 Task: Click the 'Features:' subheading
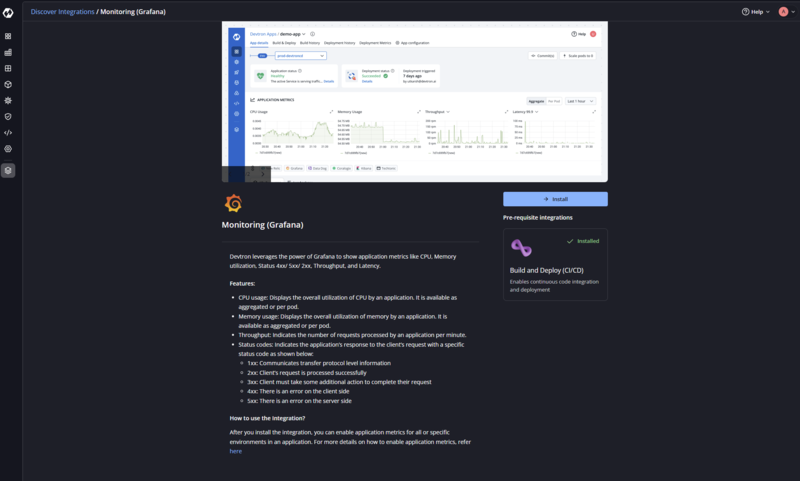tap(242, 284)
